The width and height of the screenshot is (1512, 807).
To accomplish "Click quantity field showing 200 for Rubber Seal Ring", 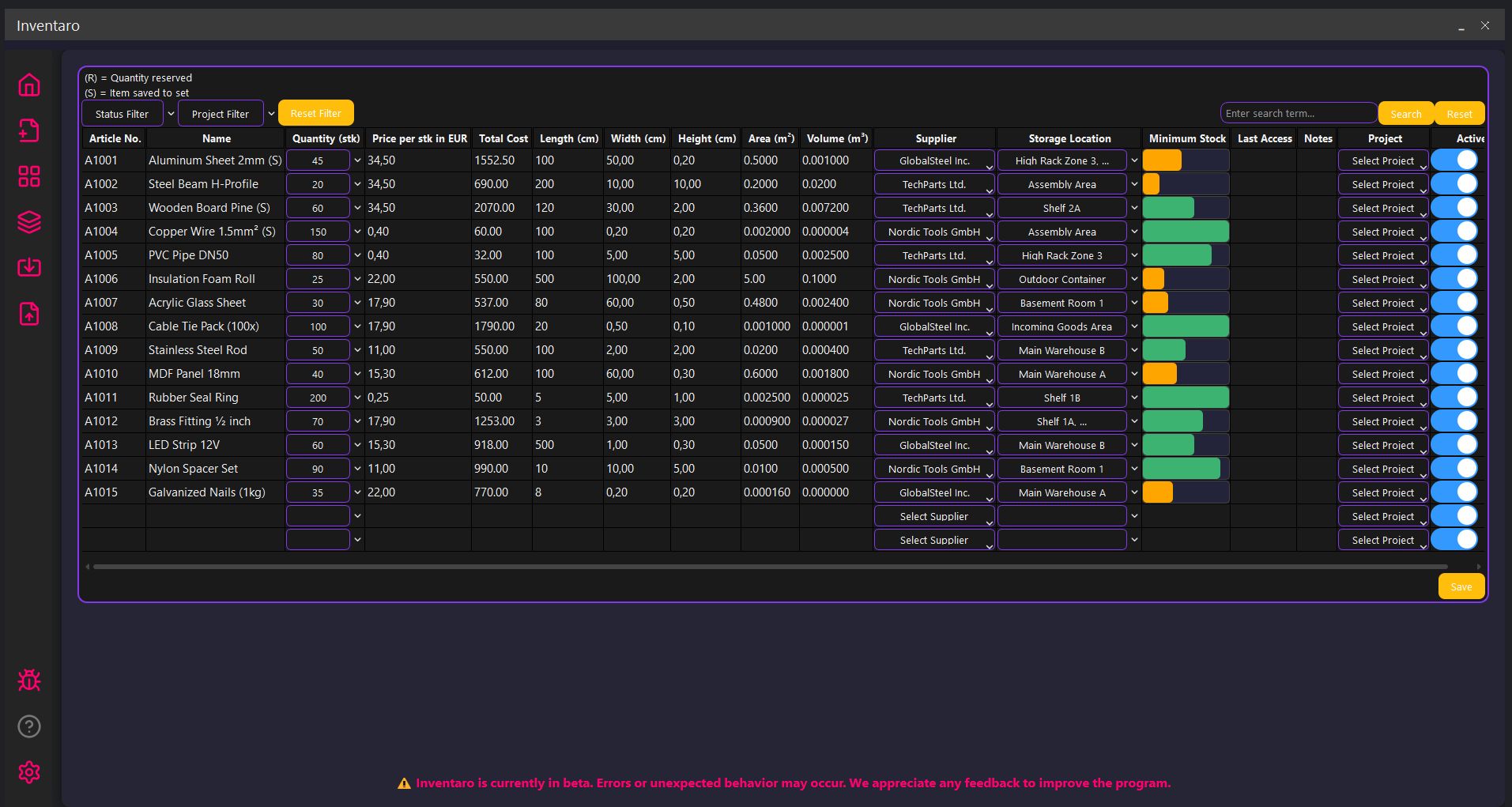I will tap(318, 398).
